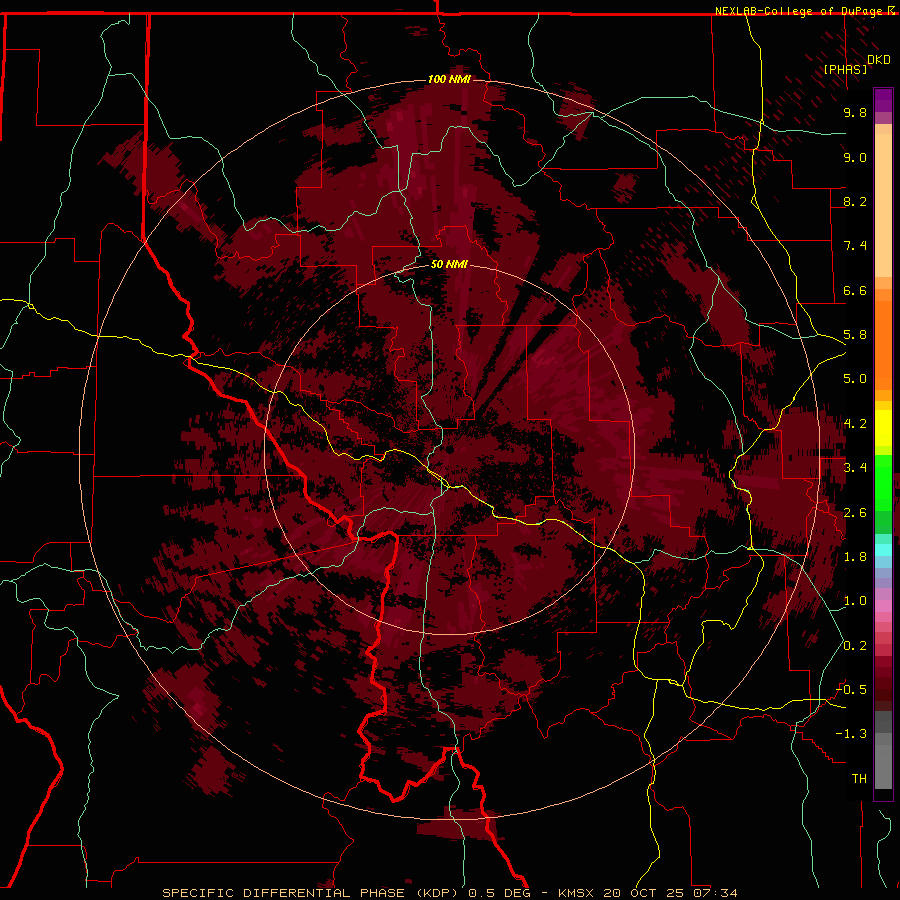Click the 6.6 legend value

point(855,290)
